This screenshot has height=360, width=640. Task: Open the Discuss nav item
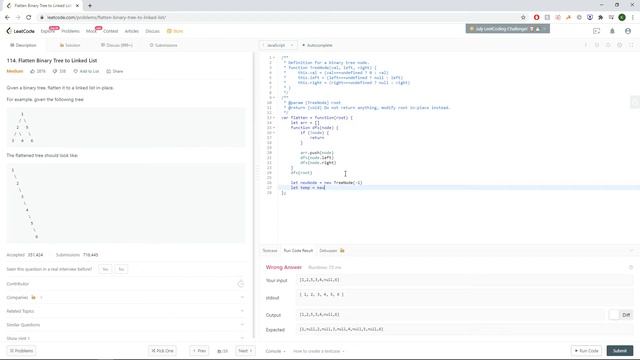tap(152, 31)
